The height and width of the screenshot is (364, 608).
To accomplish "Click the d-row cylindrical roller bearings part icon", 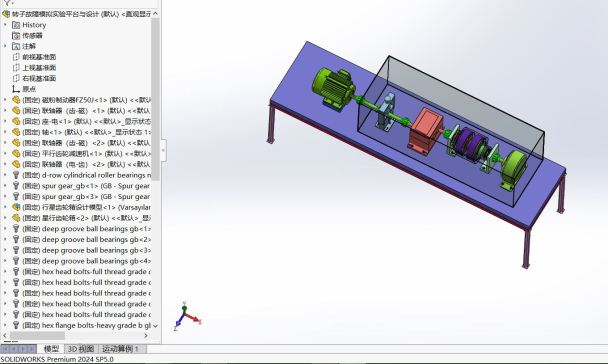I will point(16,175).
